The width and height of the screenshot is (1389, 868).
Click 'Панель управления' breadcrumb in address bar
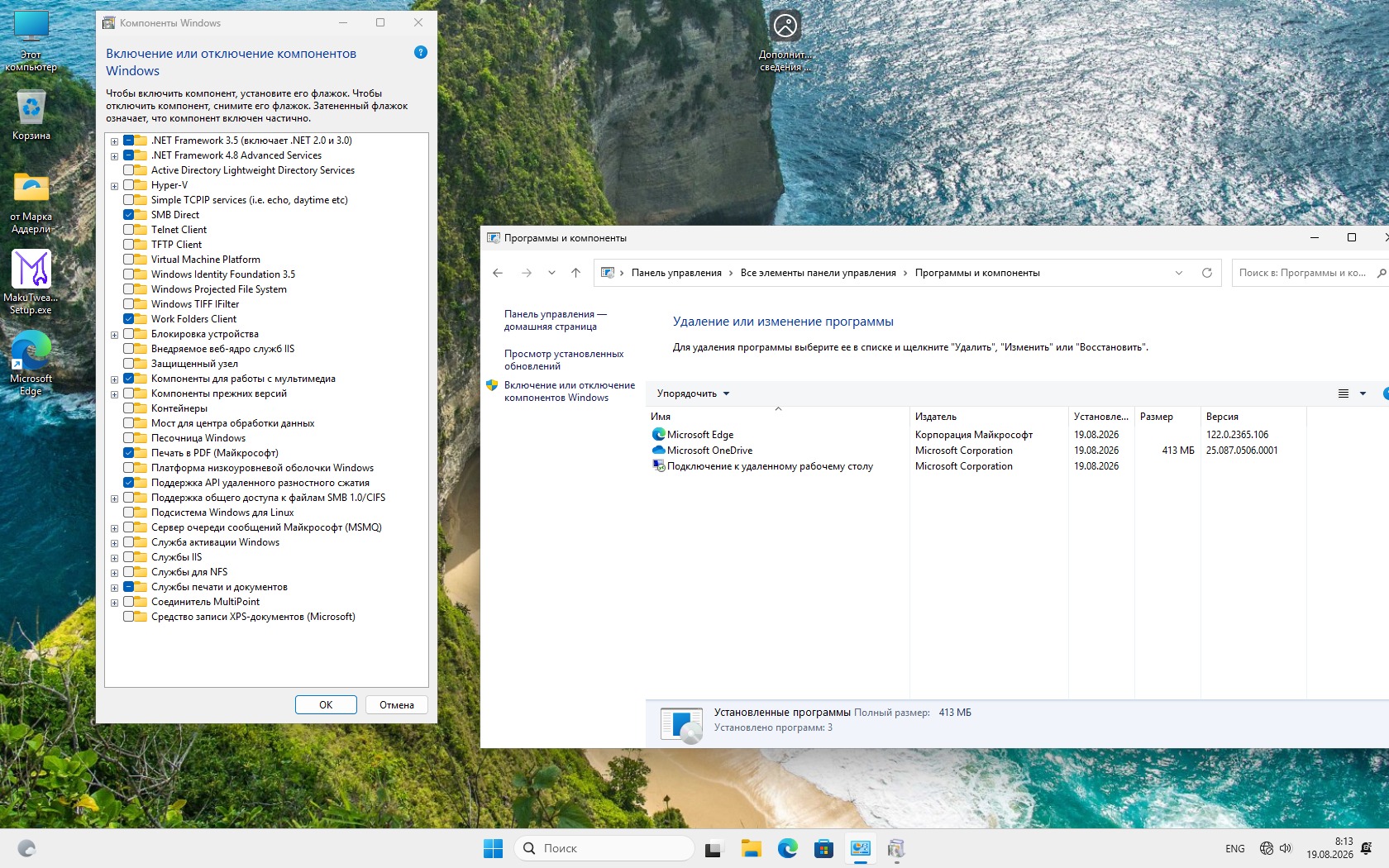tap(676, 273)
